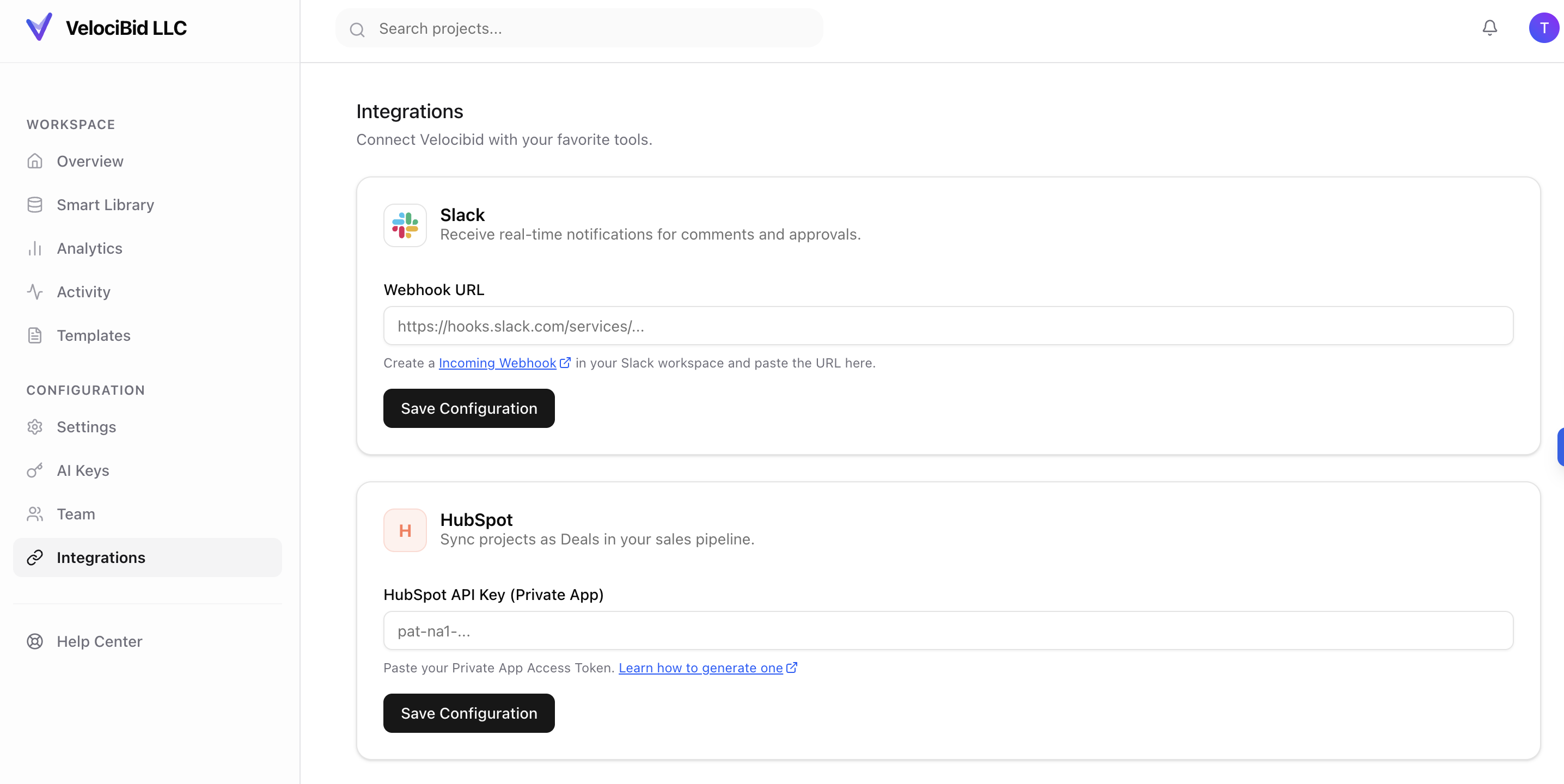This screenshot has height=784, width=1564.
Task: Click the VelociBid logo icon
Action: click(39, 27)
